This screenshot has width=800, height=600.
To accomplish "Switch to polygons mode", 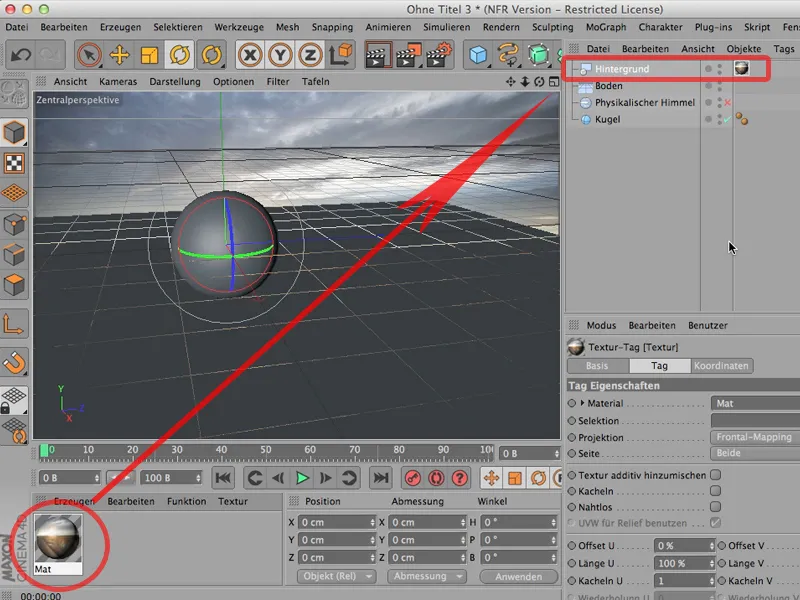I will tap(14, 285).
